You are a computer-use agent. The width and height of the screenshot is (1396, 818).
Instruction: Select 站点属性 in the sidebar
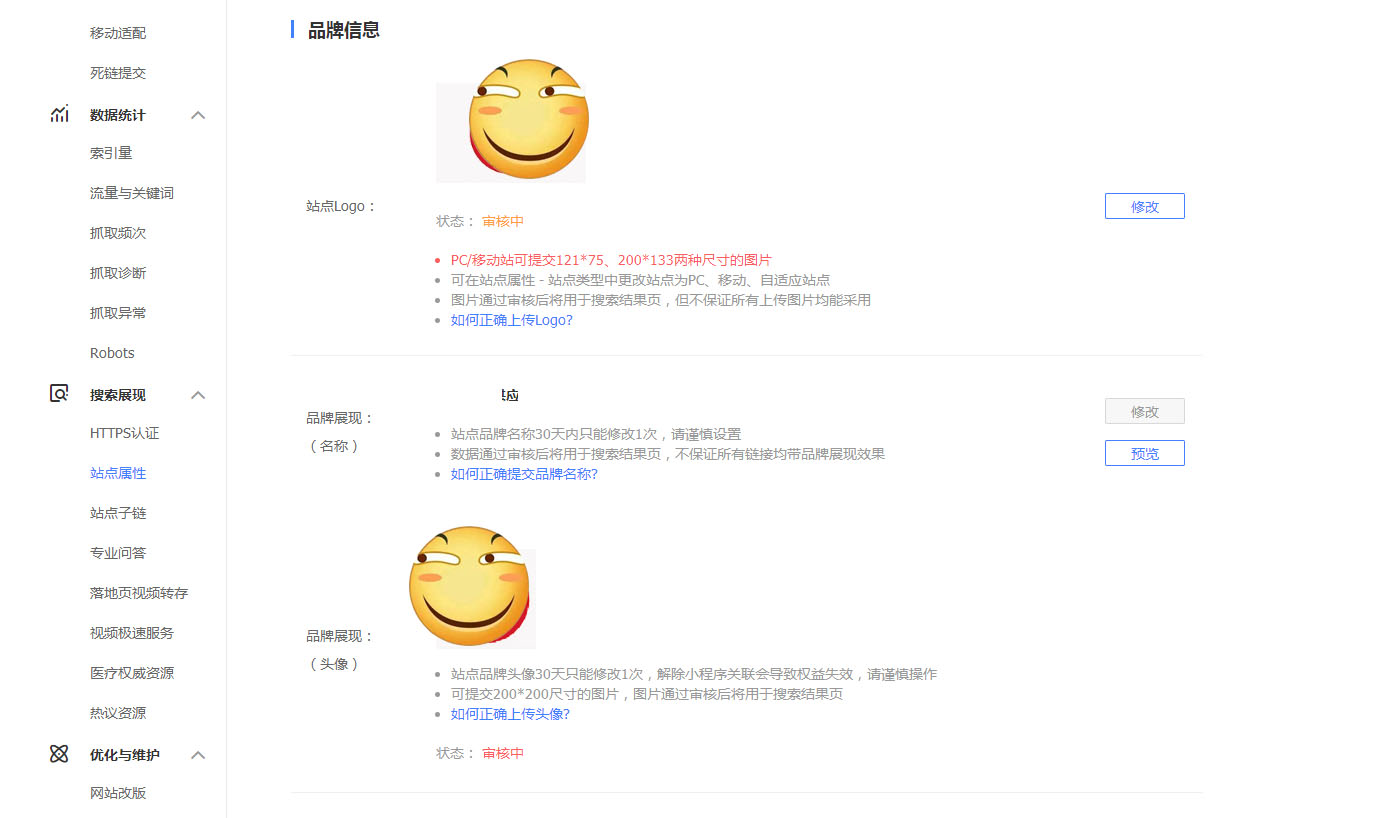[118, 473]
